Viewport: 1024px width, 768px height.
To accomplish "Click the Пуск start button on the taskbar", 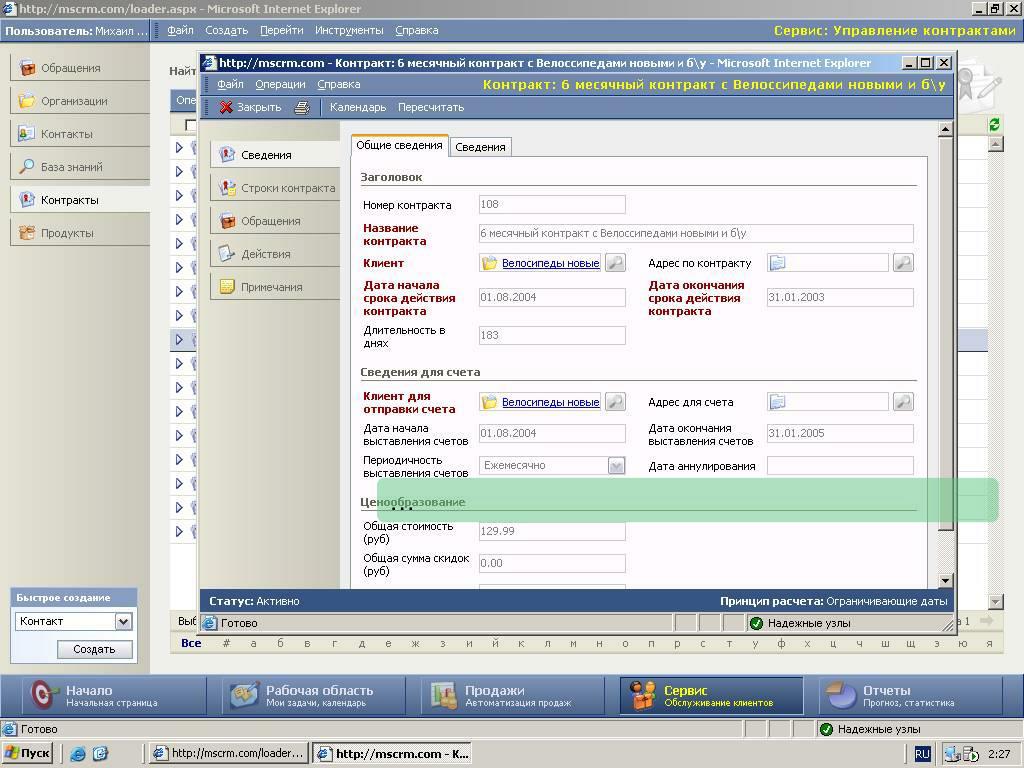I will tap(28, 754).
